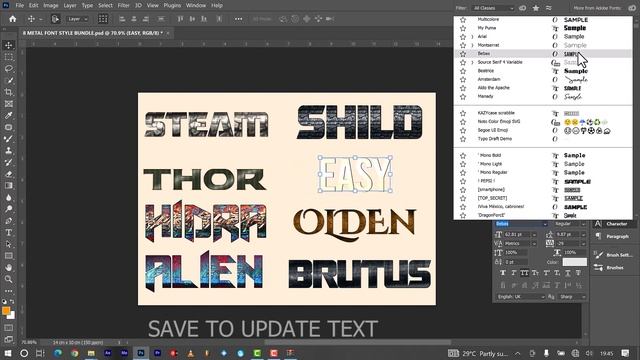The height and width of the screenshot is (360, 640).
Task: Expand Source Serif 4 Variable family
Action: (x=473, y=62)
